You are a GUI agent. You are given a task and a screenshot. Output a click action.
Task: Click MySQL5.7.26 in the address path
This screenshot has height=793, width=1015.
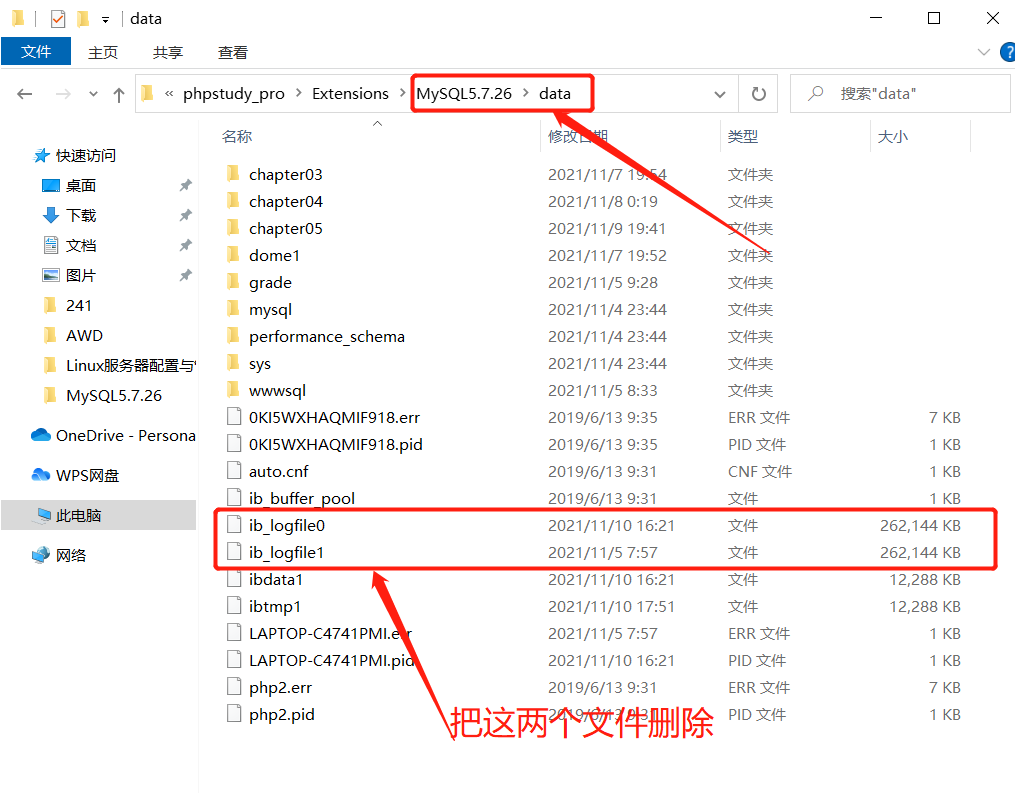[x=463, y=94]
